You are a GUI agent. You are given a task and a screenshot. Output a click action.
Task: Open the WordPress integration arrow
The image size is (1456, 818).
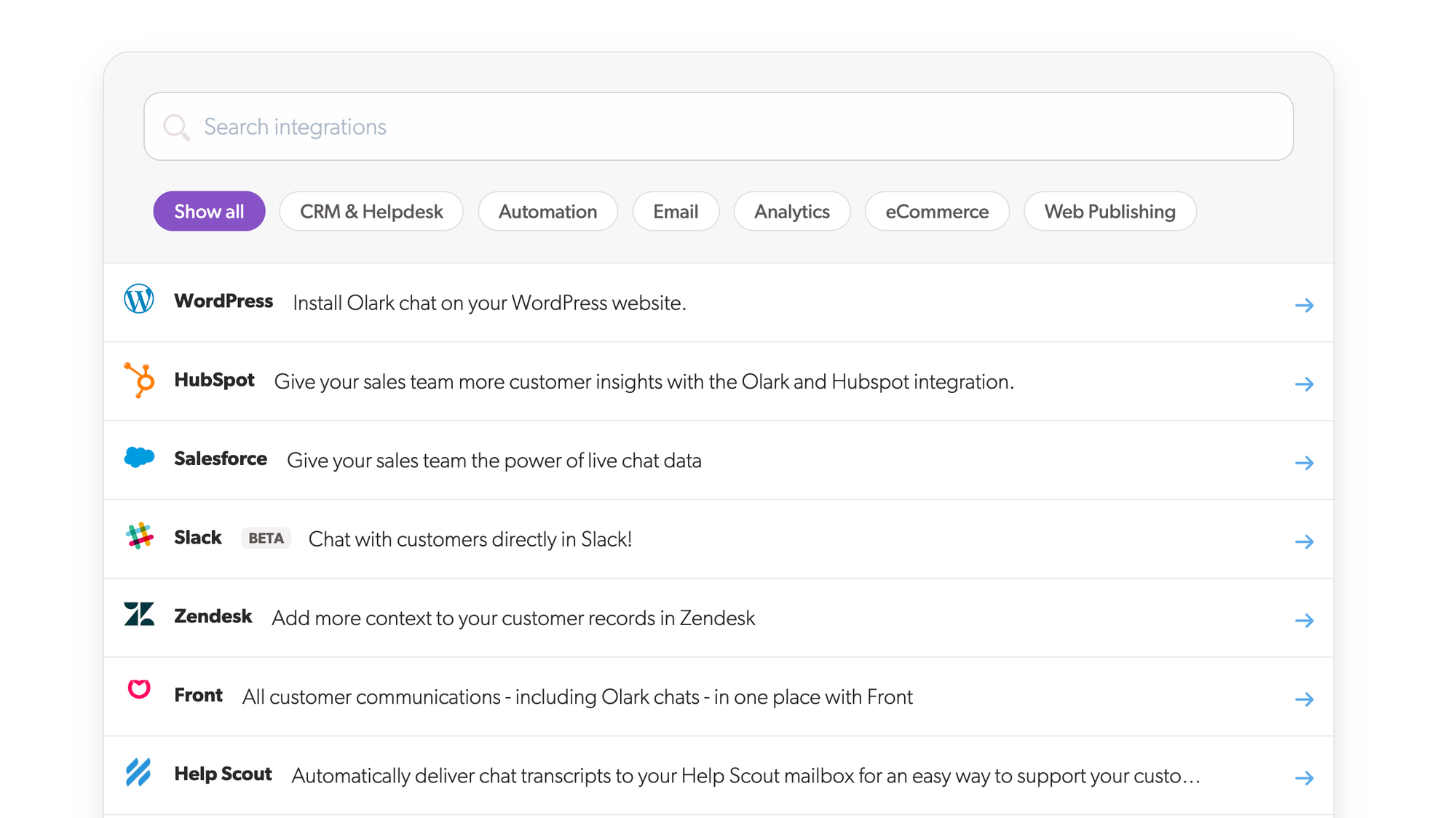[x=1305, y=305]
